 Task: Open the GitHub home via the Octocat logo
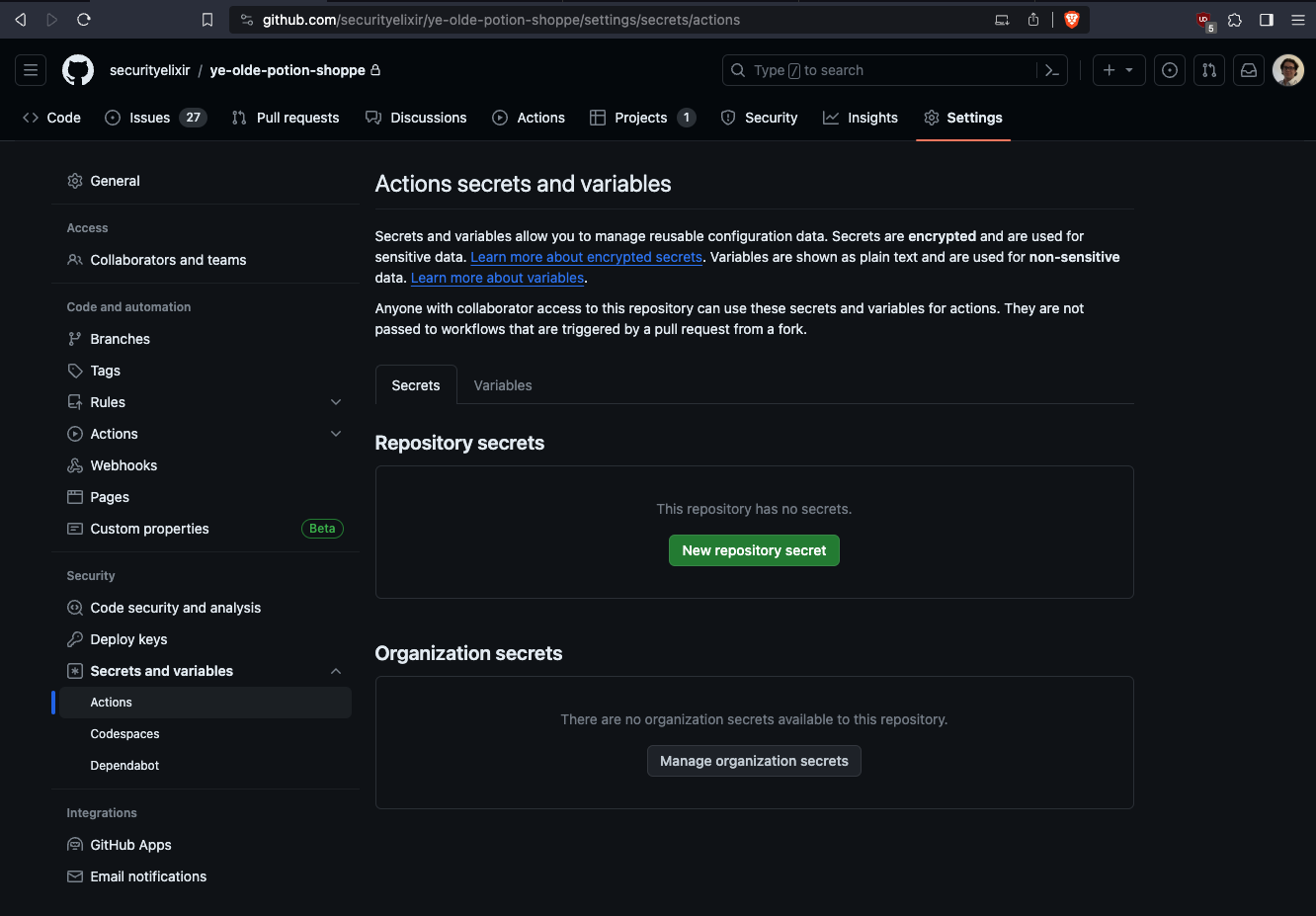(78, 69)
